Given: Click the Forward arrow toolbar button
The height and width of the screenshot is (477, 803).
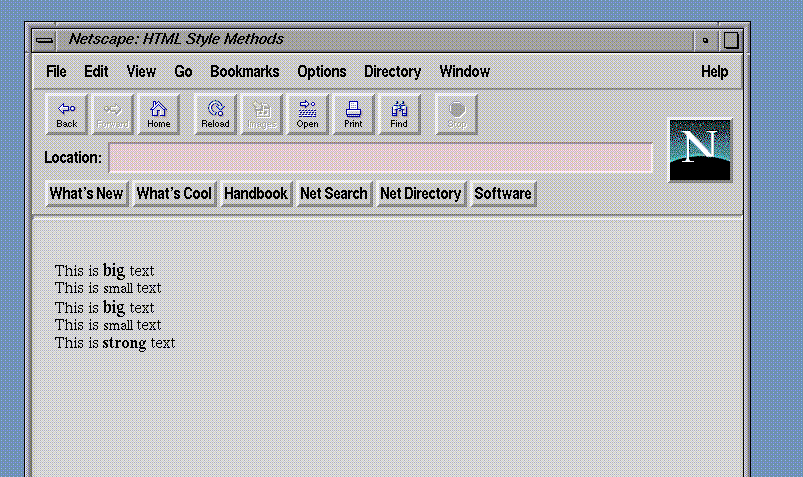Looking at the screenshot, I should [113, 114].
